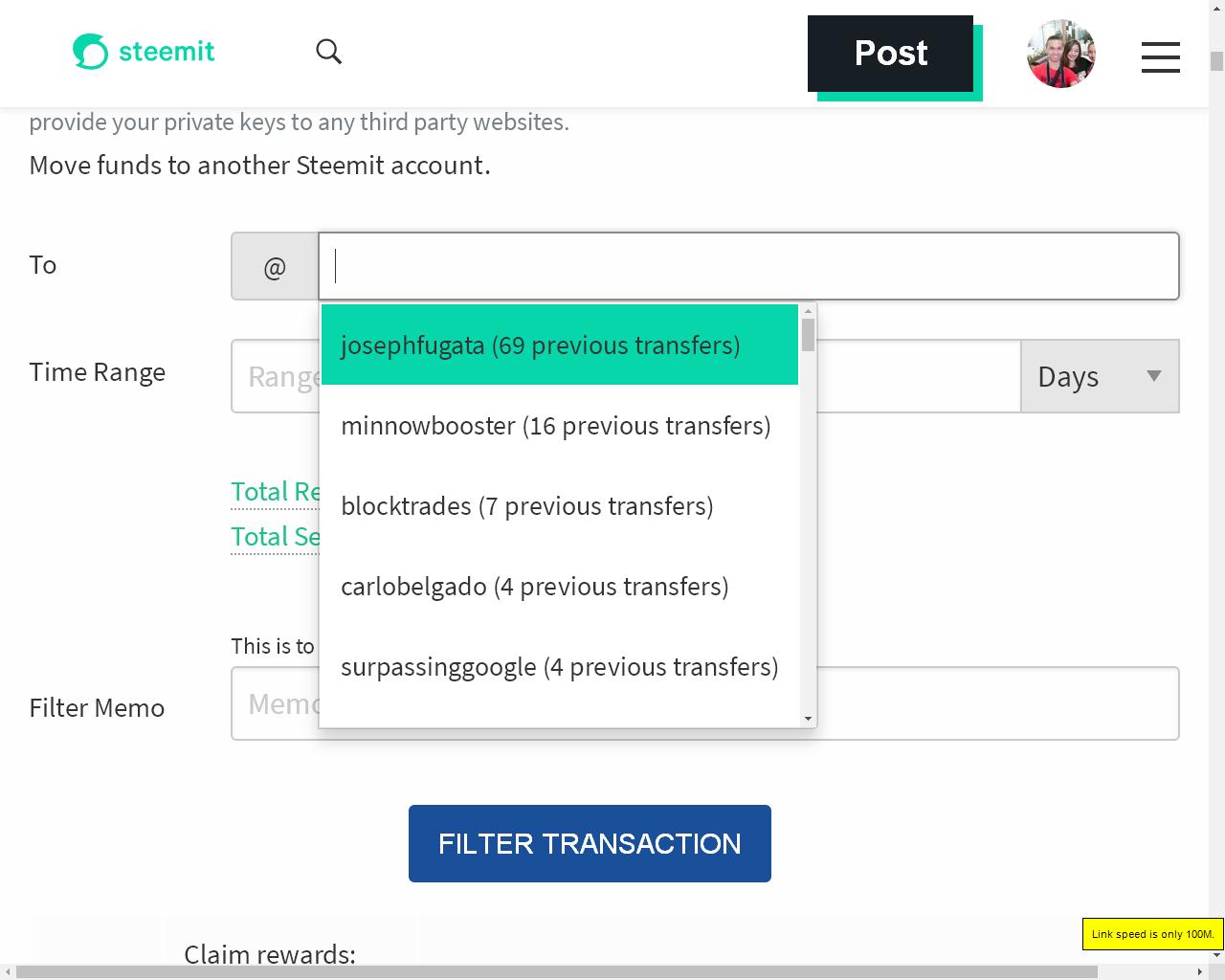Viewport: 1225px width, 980px height.
Task: Choose surpassinggoogle from the list
Action: click(560, 666)
